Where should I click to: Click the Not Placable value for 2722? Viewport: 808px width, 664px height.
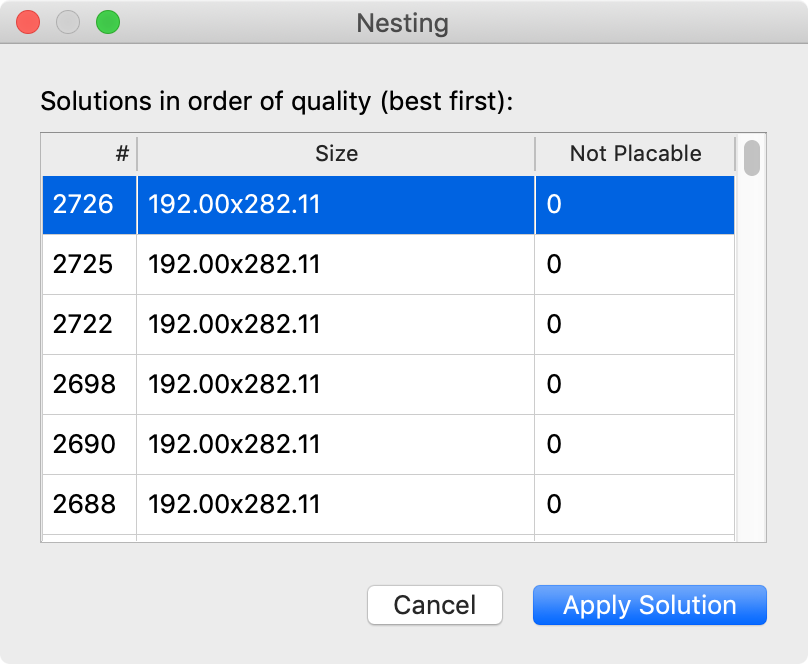coord(634,325)
